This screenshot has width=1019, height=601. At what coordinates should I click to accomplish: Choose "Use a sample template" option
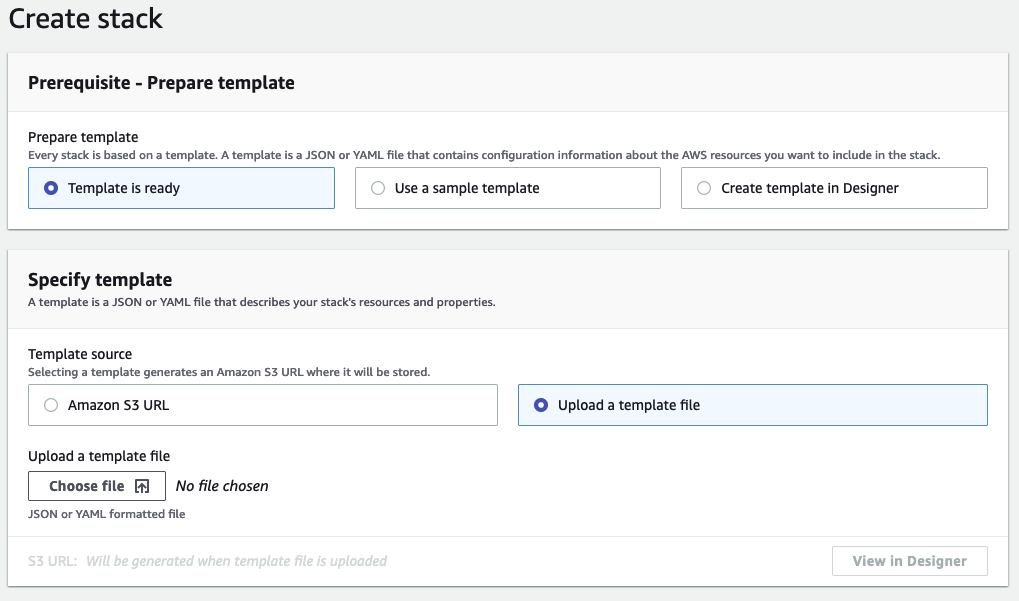(378, 188)
